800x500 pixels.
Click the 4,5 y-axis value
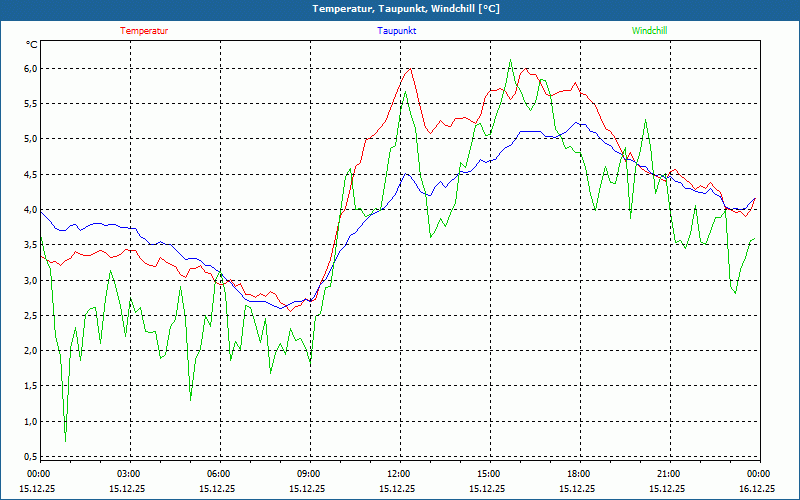tap(31, 174)
